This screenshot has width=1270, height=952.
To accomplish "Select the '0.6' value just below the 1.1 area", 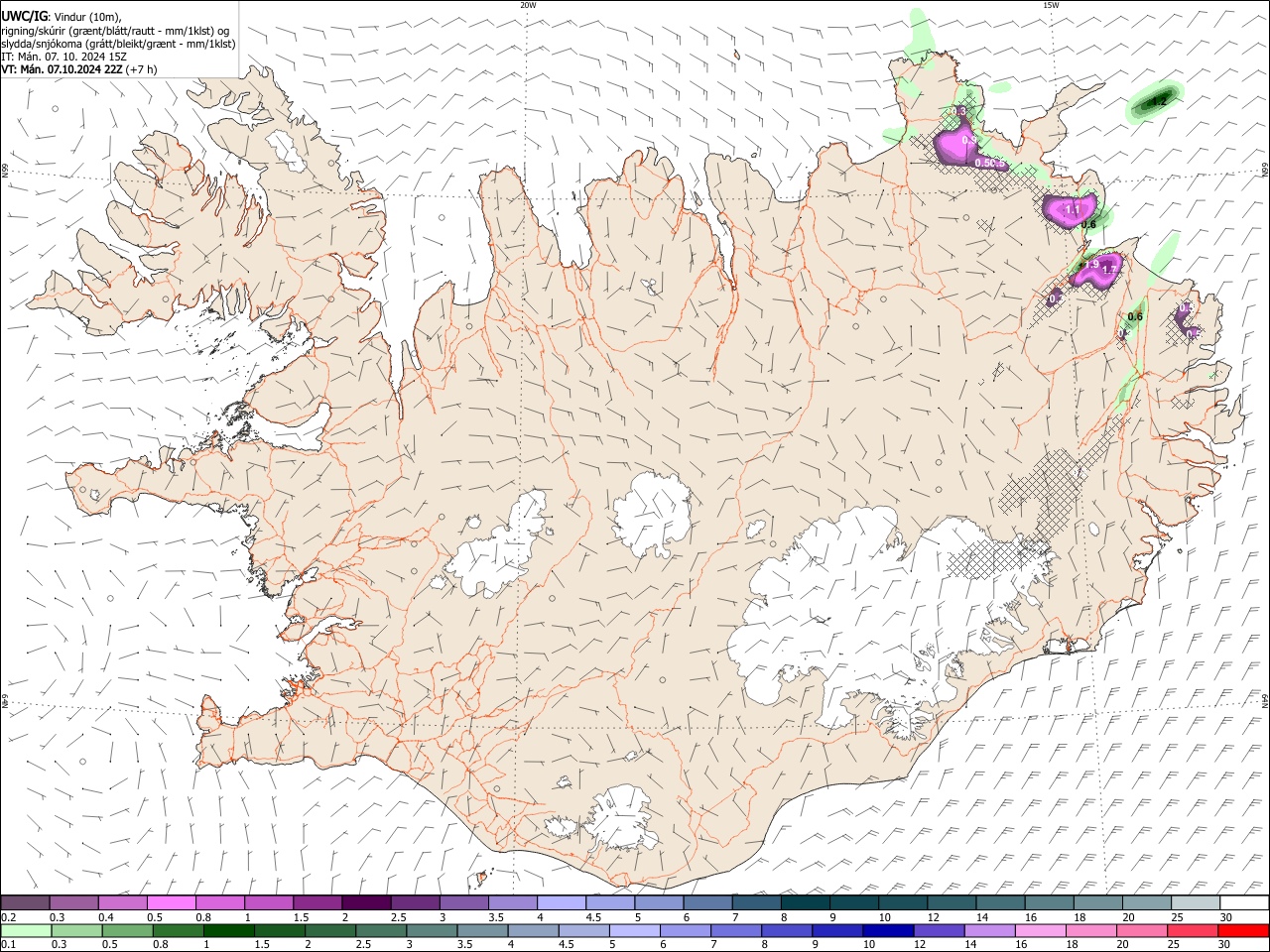I will coord(1088,225).
